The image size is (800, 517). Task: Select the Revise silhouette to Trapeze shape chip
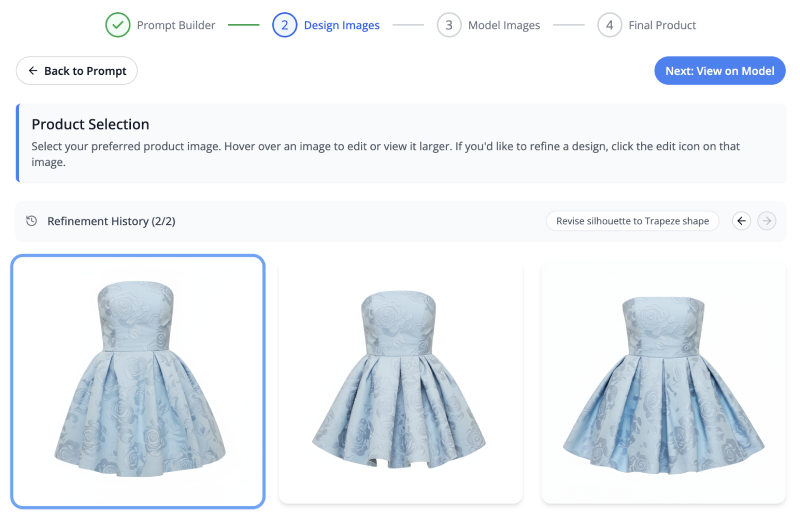click(632, 221)
